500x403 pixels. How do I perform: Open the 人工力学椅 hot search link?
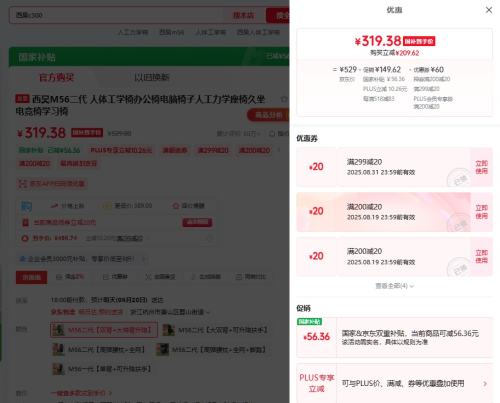(x=133, y=32)
